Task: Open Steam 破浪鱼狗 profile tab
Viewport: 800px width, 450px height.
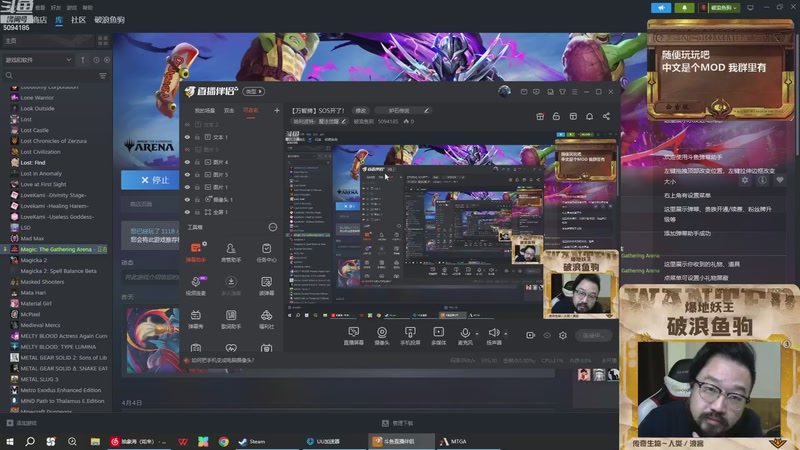Action: click(x=109, y=20)
